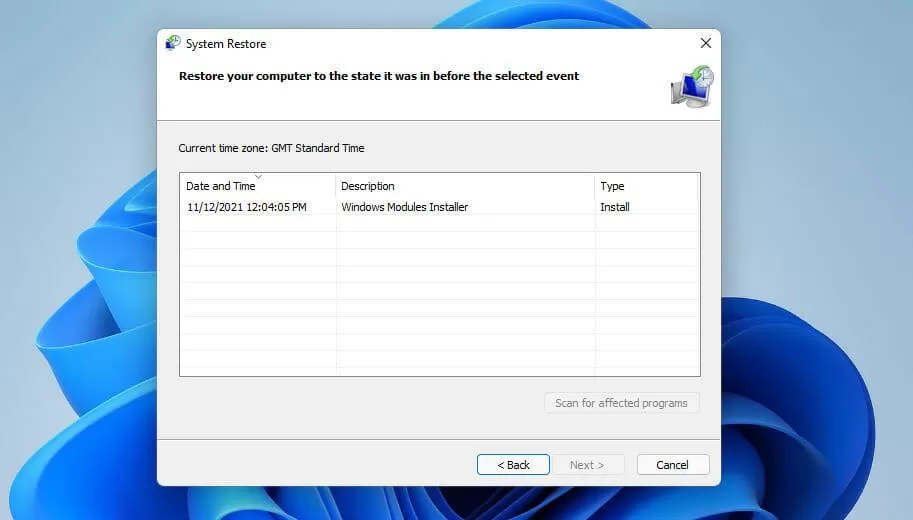Toggle the sort arrow above Date and Time
Viewport: 913px width, 520px height.
point(259,176)
